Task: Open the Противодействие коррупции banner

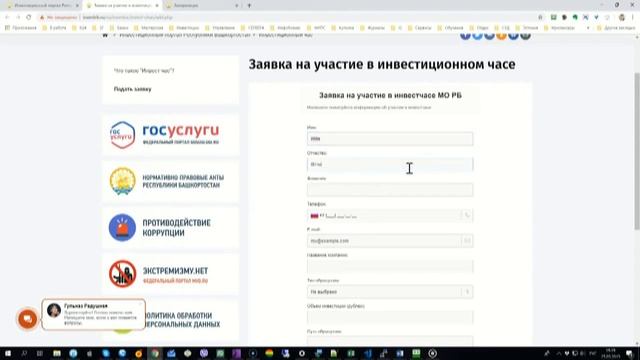Action: tap(171, 228)
